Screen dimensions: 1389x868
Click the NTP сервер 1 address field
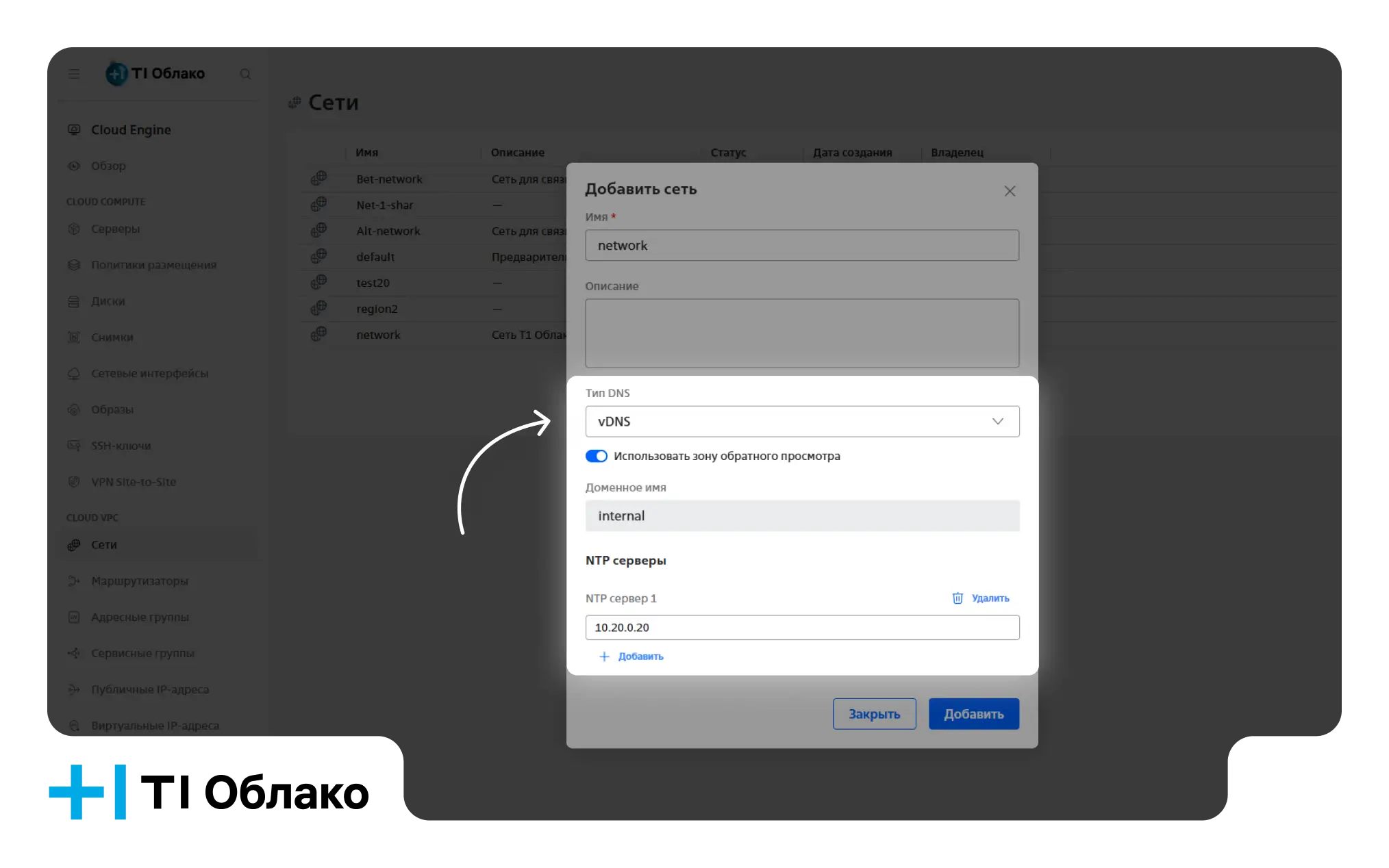click(x=802, y=628)
